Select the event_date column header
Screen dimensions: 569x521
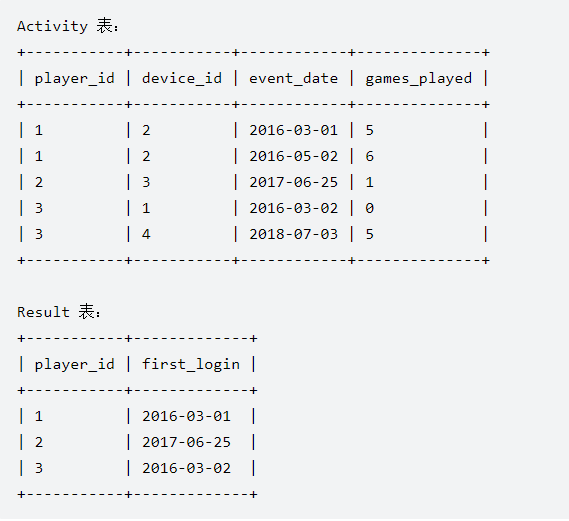294,78
